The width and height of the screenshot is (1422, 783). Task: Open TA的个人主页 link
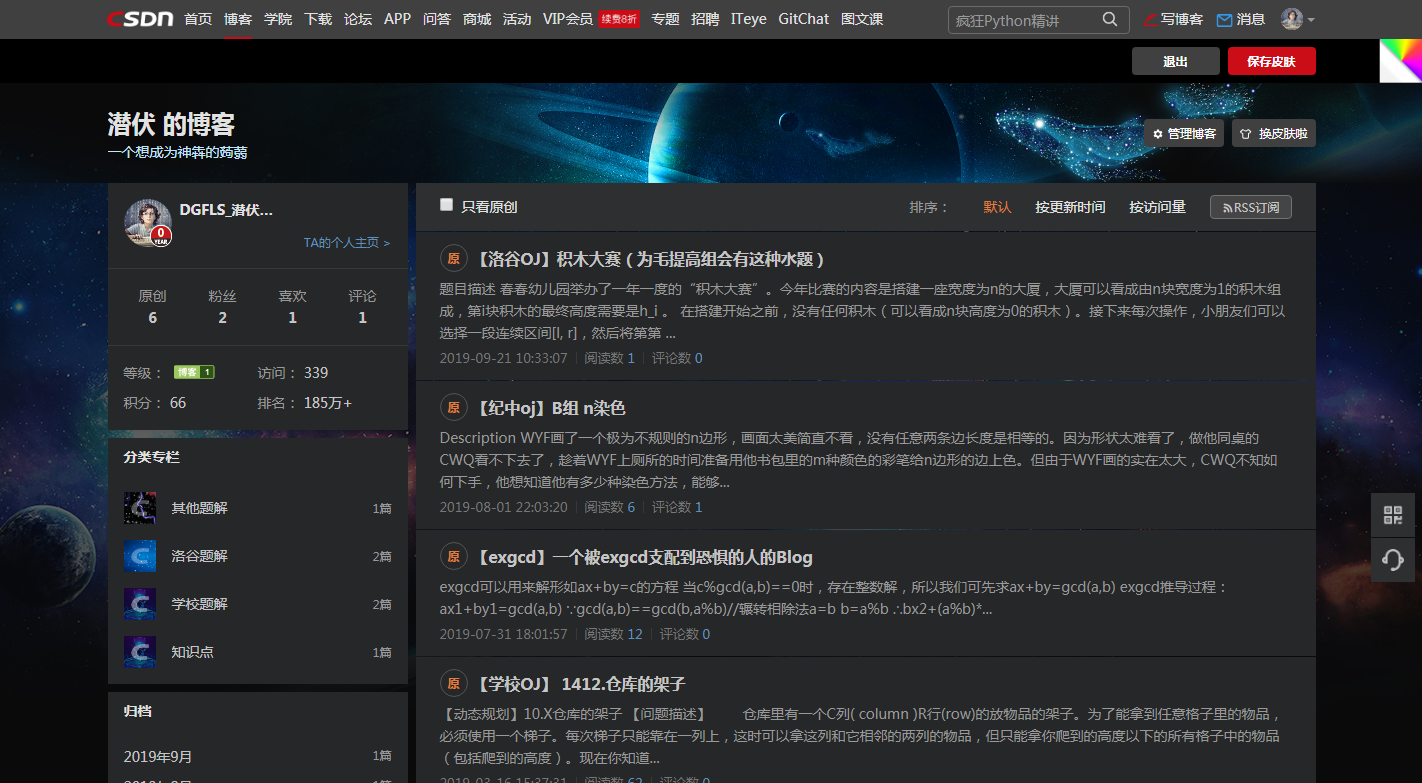pyautogui.click(x=347, y=242)
